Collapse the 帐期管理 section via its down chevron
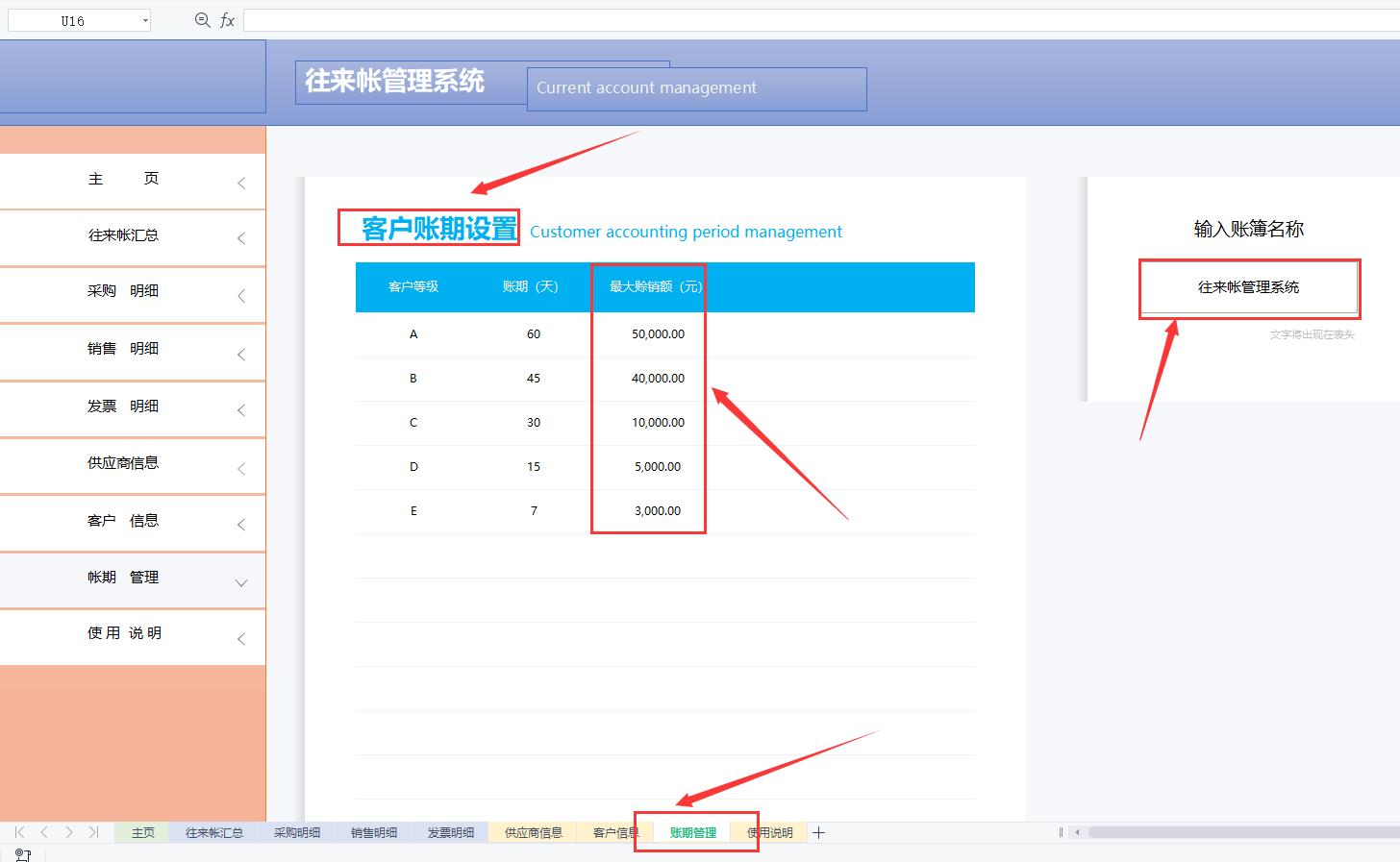1400x862 pixels. coord(241,582)
